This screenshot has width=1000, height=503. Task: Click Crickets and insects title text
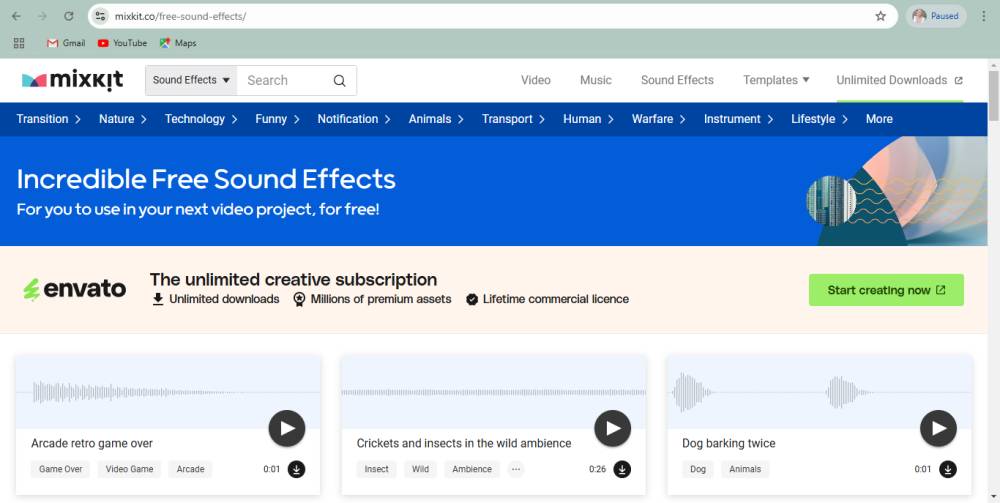(464, 443)
